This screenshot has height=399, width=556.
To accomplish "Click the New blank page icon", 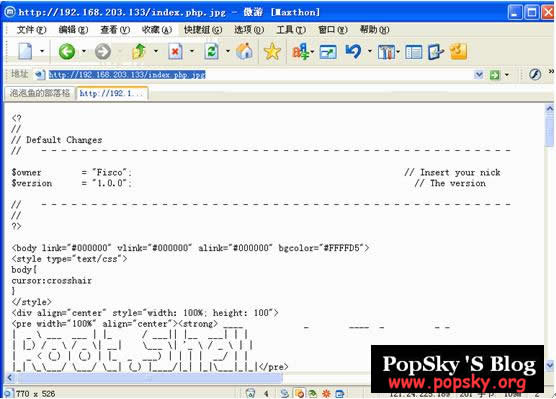I will click(x=25, y=52).
